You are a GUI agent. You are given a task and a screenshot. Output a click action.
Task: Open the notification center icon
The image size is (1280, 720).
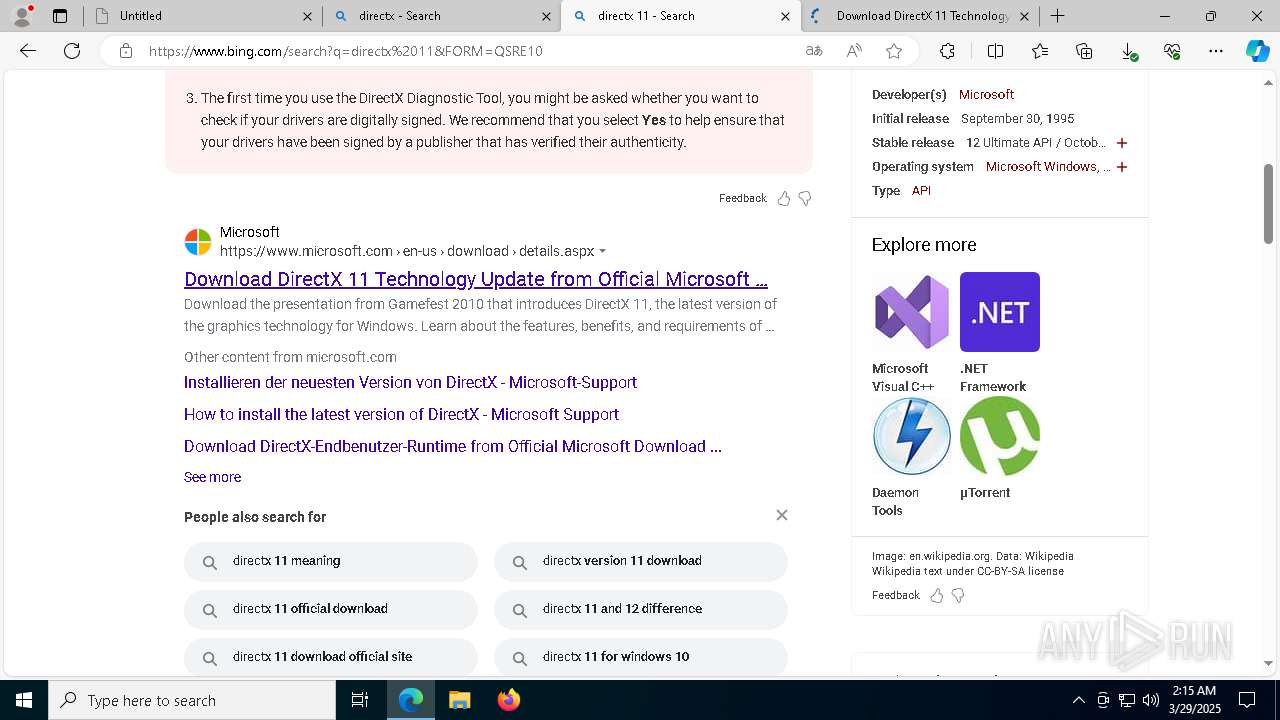pyautogui.click(x=1247, y=700)
